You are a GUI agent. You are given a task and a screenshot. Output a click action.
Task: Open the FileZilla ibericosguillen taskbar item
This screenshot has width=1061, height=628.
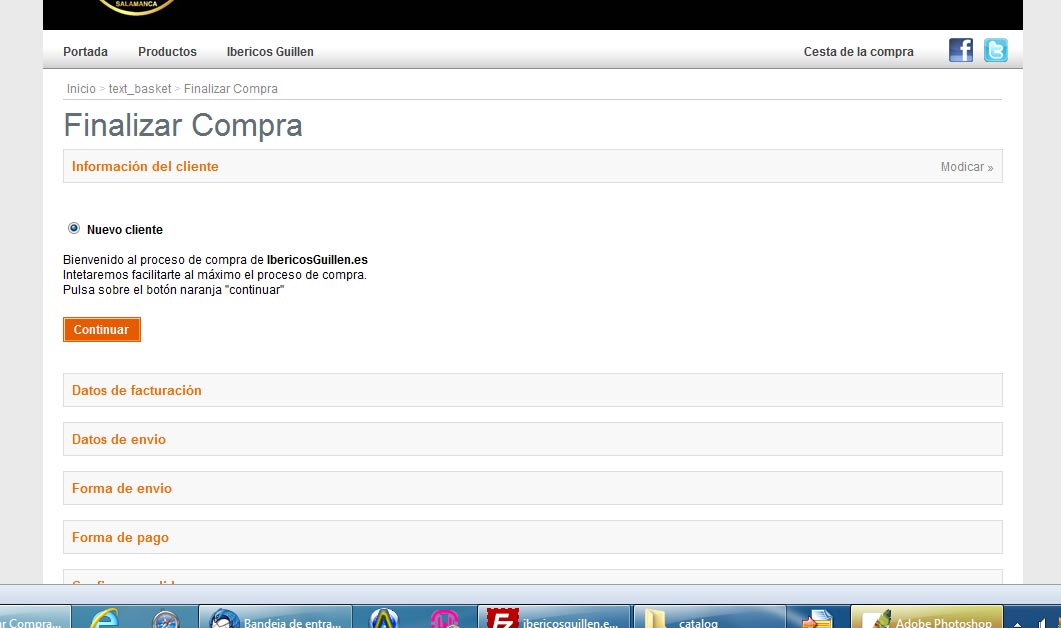pos(554,618)
